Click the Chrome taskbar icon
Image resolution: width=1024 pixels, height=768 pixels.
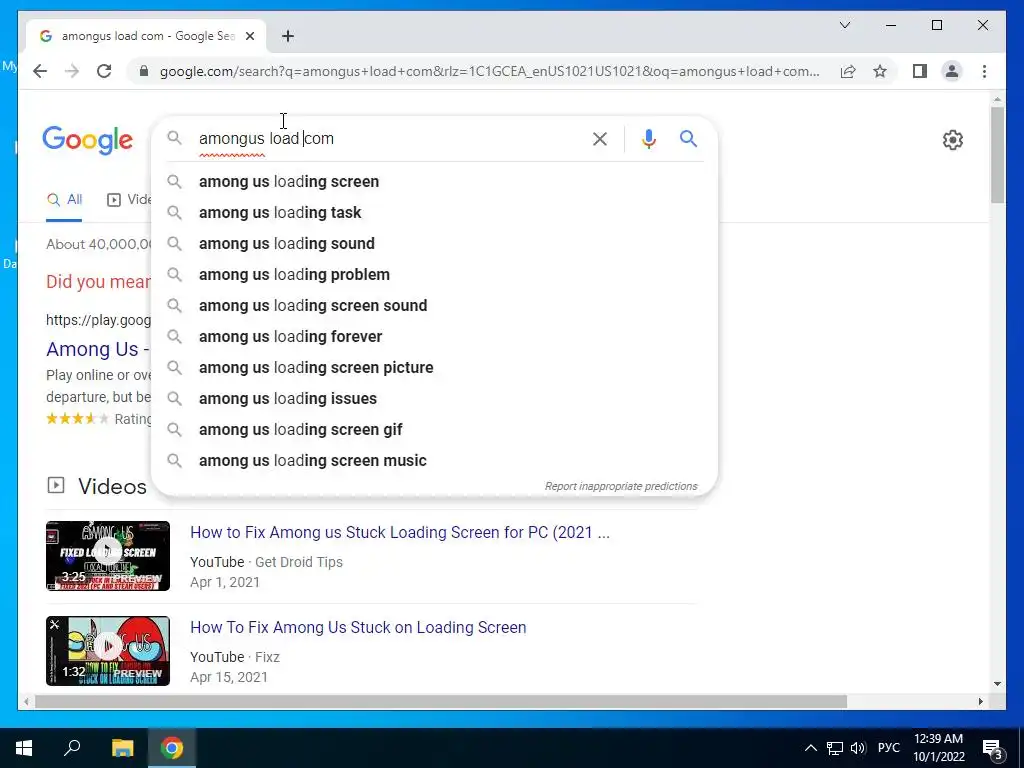tap(172, 748)
